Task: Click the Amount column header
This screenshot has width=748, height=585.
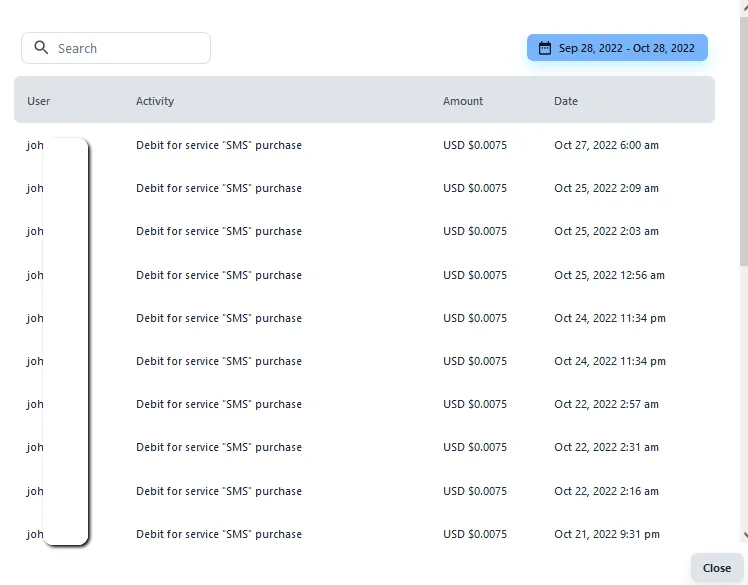Action: (x=463, y=101)
